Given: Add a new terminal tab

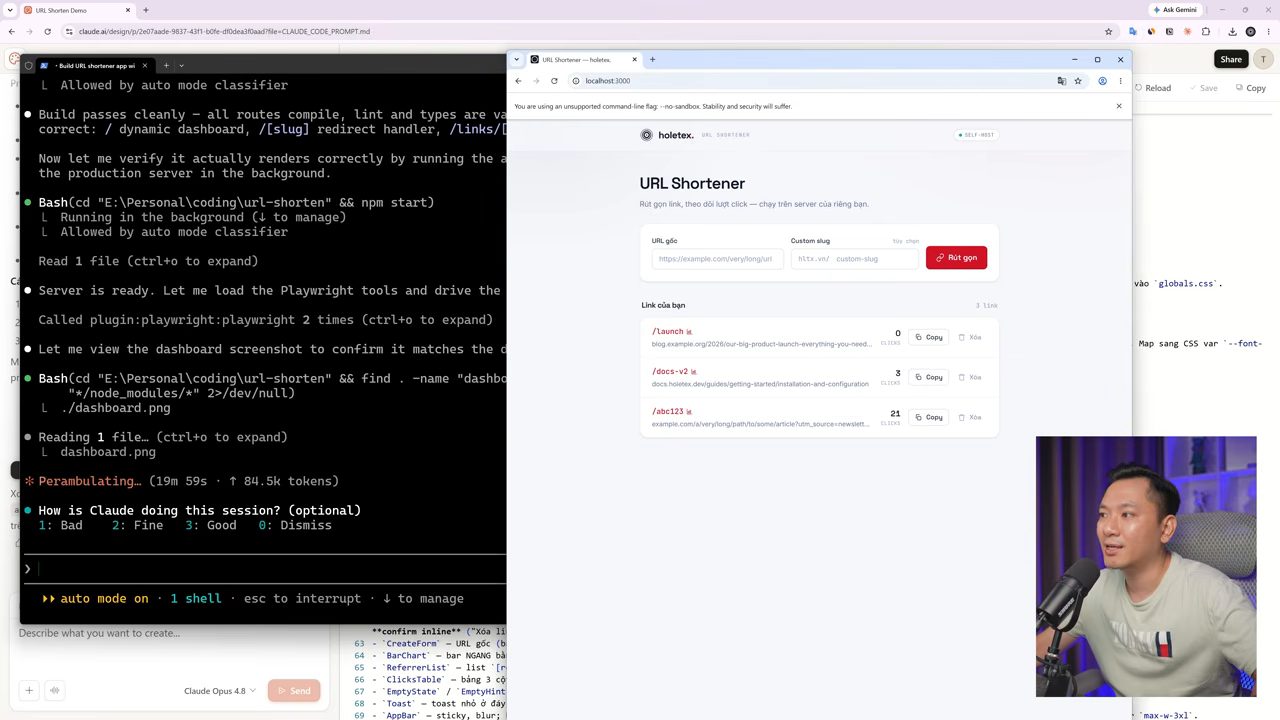Looking at the screenshot, I should (166, 66).
